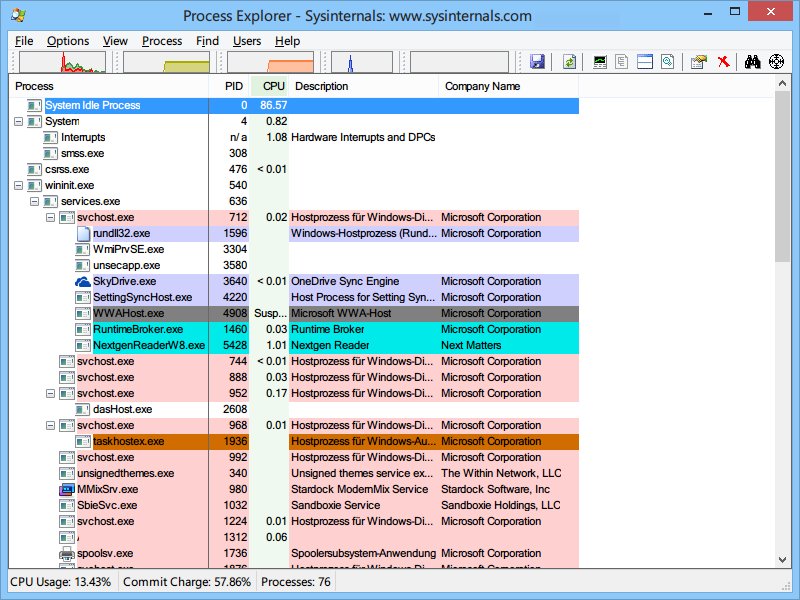Click the DLL/handle view toolbar icon
Screen dimensions: 800x600
667,62
